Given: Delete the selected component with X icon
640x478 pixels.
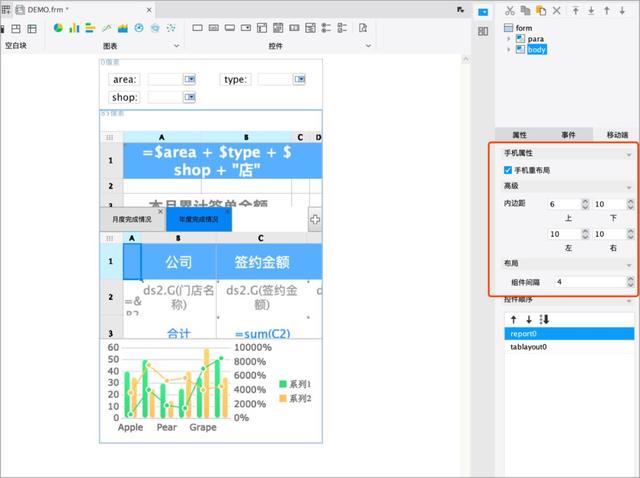Looking at the screenshot, I should 557,11.
